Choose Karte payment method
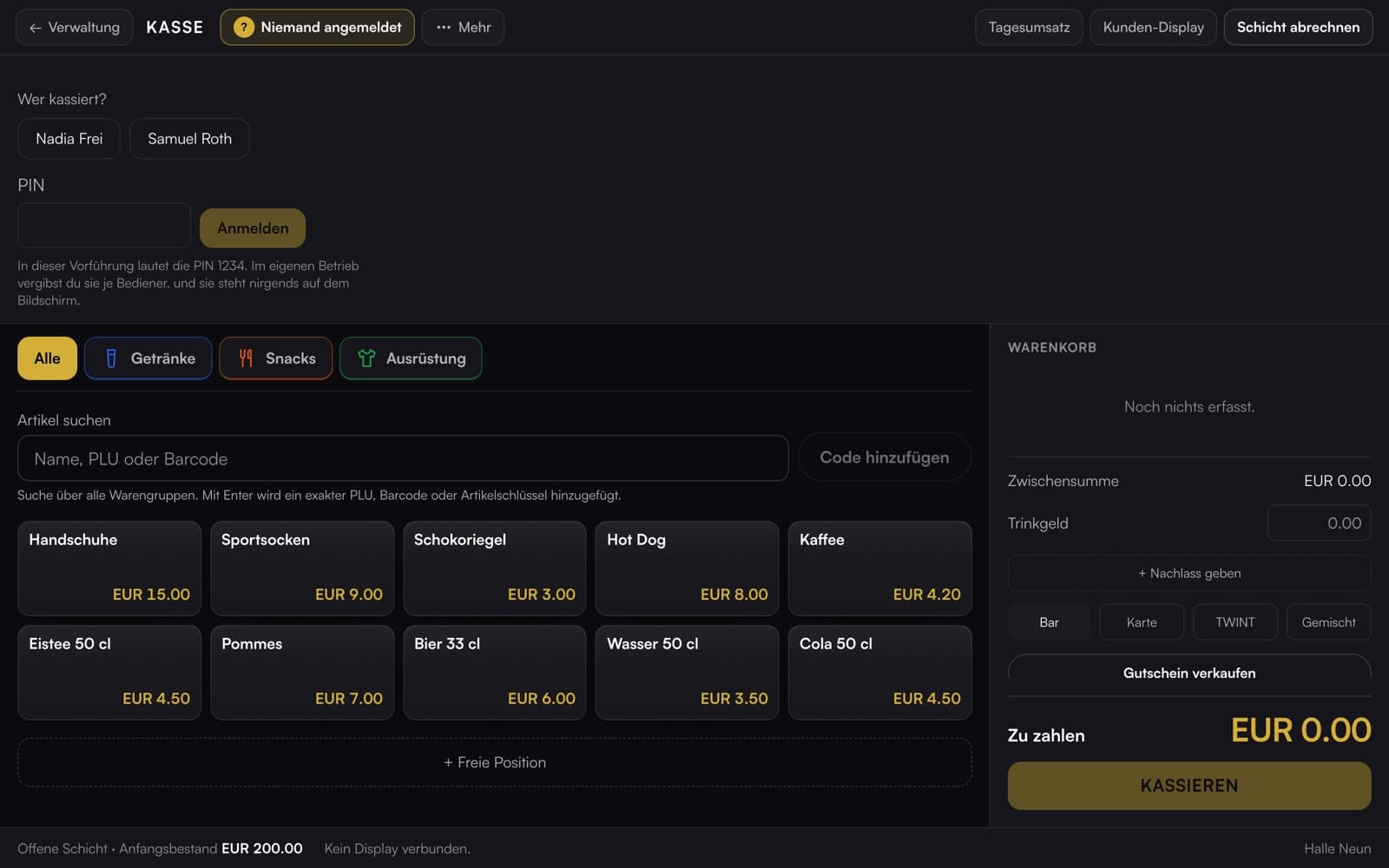1389x868 pixels. (x=1142, y=622)
